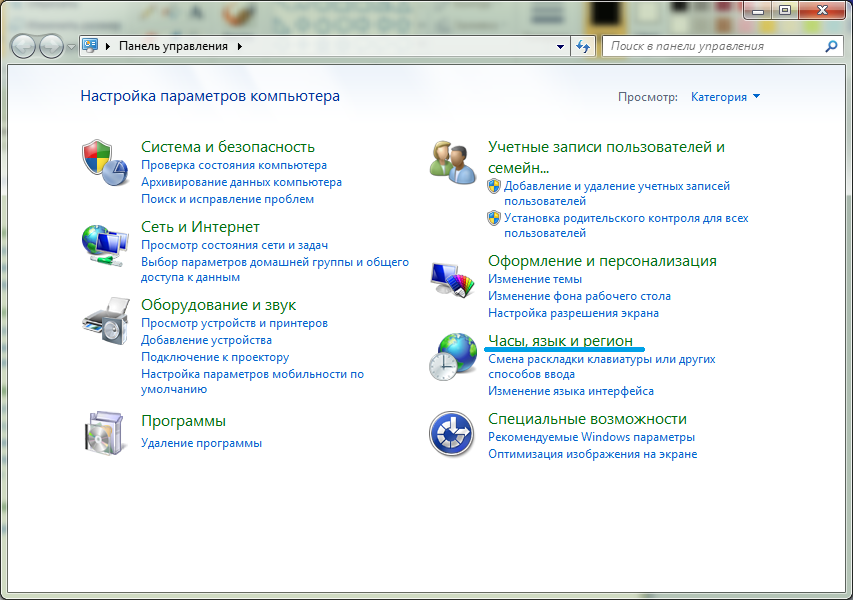The image size is (853, 600).
Task: Open Поиск и исправление проблем link
Action: tap(227, 199)
